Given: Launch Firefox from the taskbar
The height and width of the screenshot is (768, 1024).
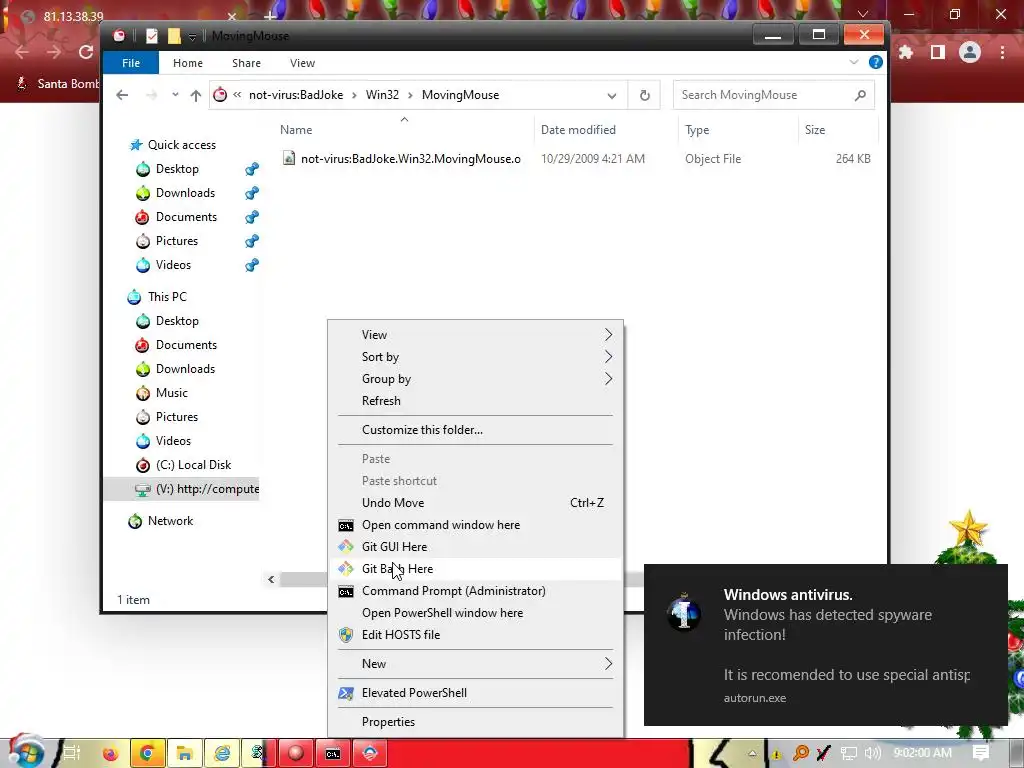Looking at the screenshot, I should 110,754.
